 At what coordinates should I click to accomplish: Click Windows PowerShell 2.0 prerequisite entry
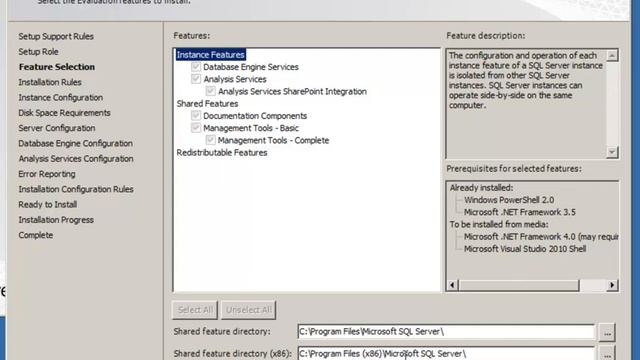click(509, 200)
